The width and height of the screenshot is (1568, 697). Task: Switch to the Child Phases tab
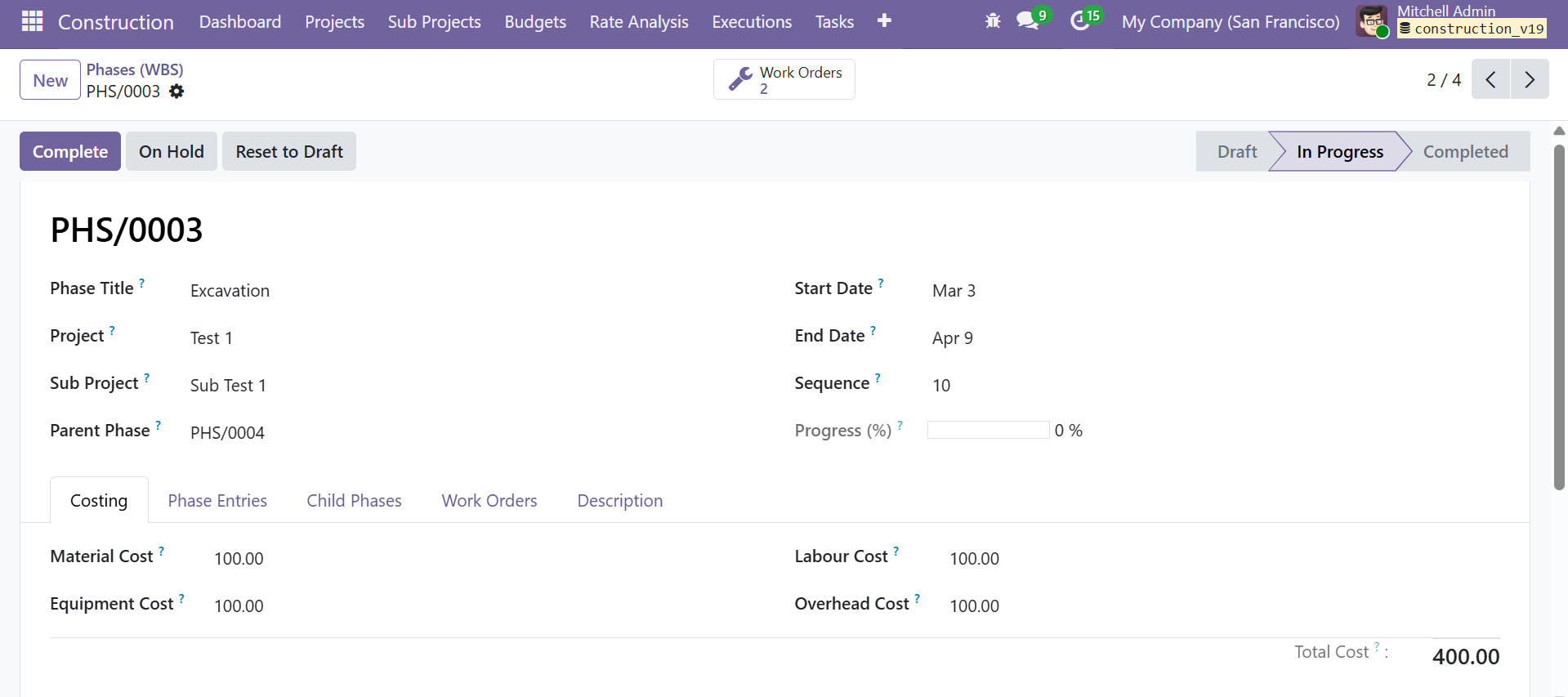coord(354,501)
